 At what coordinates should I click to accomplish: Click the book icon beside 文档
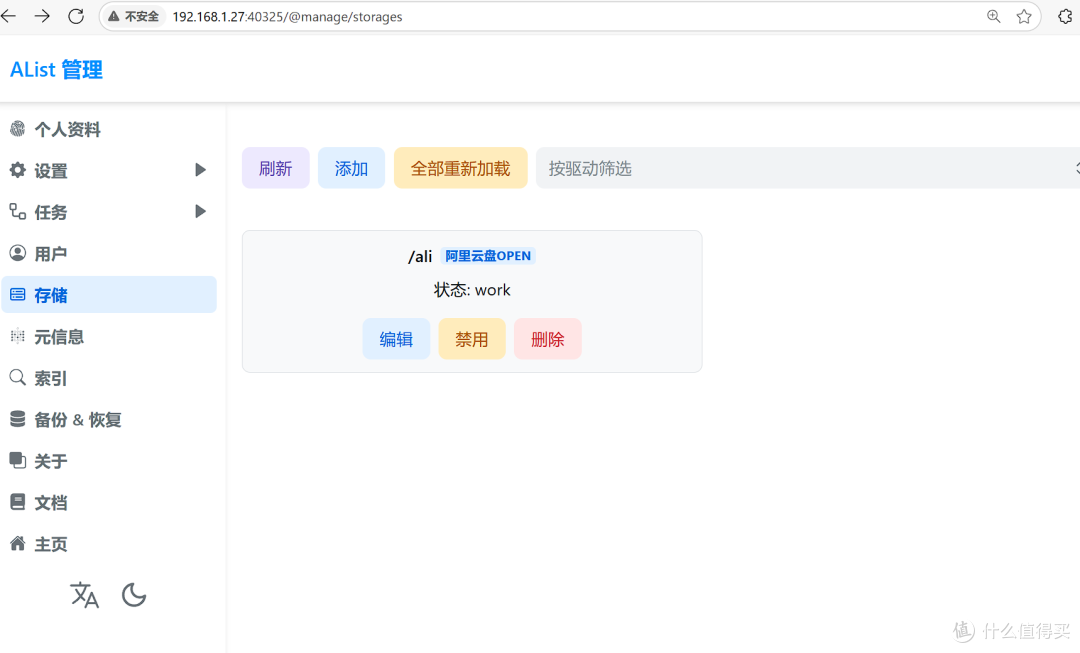pyautogui.click(x=17, y=501)
